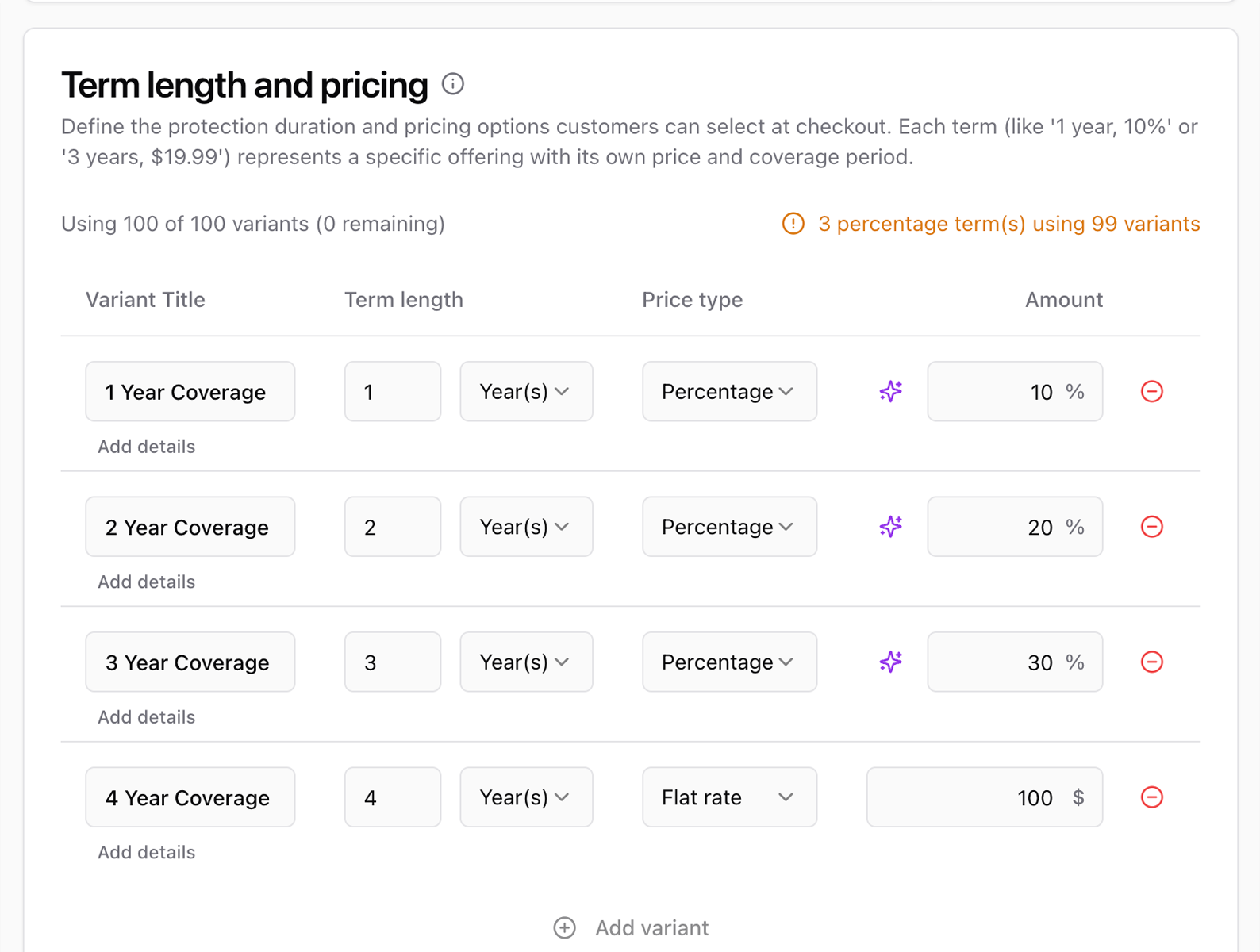Open Year(s) unit dropdown in first row
Viewport: 1260px width, 952px height.
(x=526, y=391)
